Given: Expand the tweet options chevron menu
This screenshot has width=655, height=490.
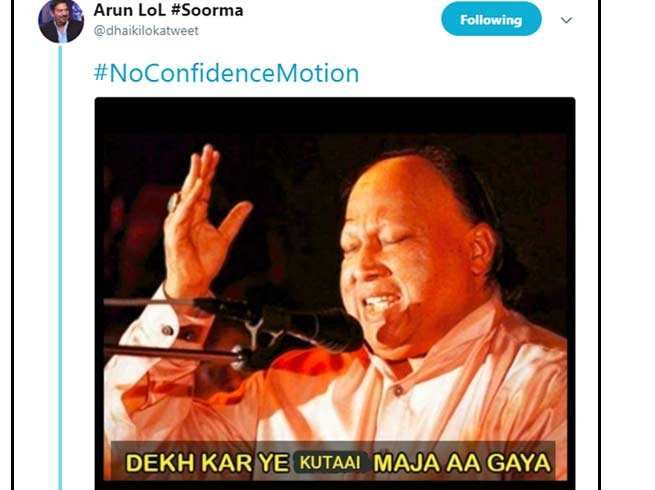Looking at the screenshot, I should (x=566, y=20).
